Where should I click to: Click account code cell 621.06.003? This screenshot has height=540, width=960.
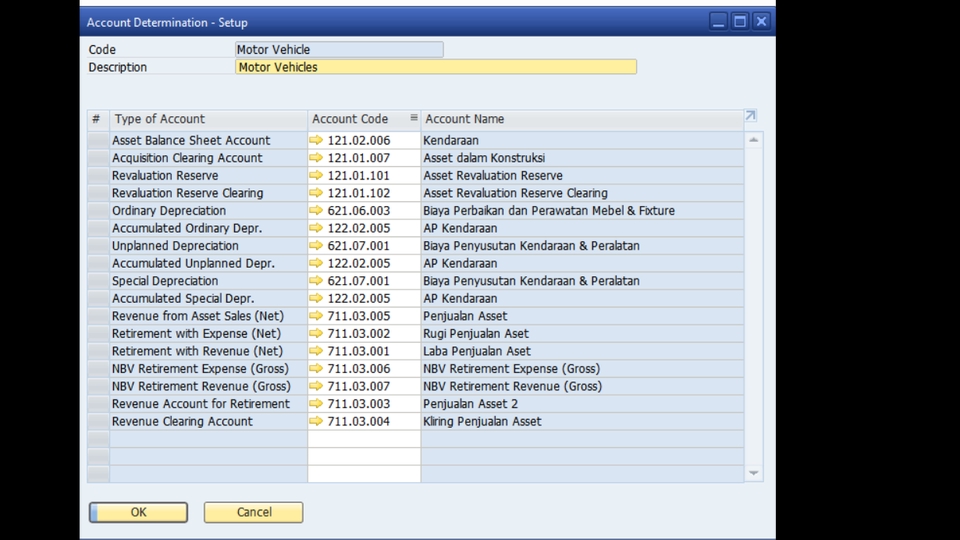[364, 211]
